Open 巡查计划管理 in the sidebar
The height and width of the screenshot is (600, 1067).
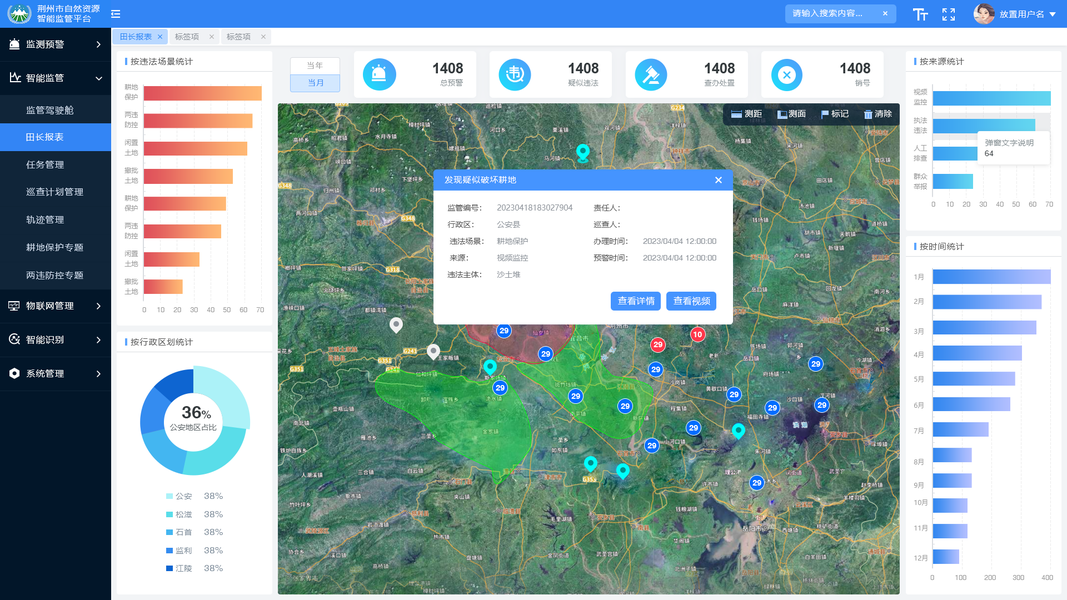tap(55, 193)
